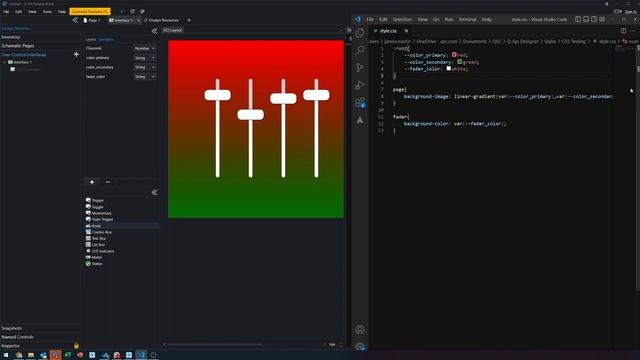Open VS Code Accounts icon
Screen dimensions: 640x360
(360, 329)
